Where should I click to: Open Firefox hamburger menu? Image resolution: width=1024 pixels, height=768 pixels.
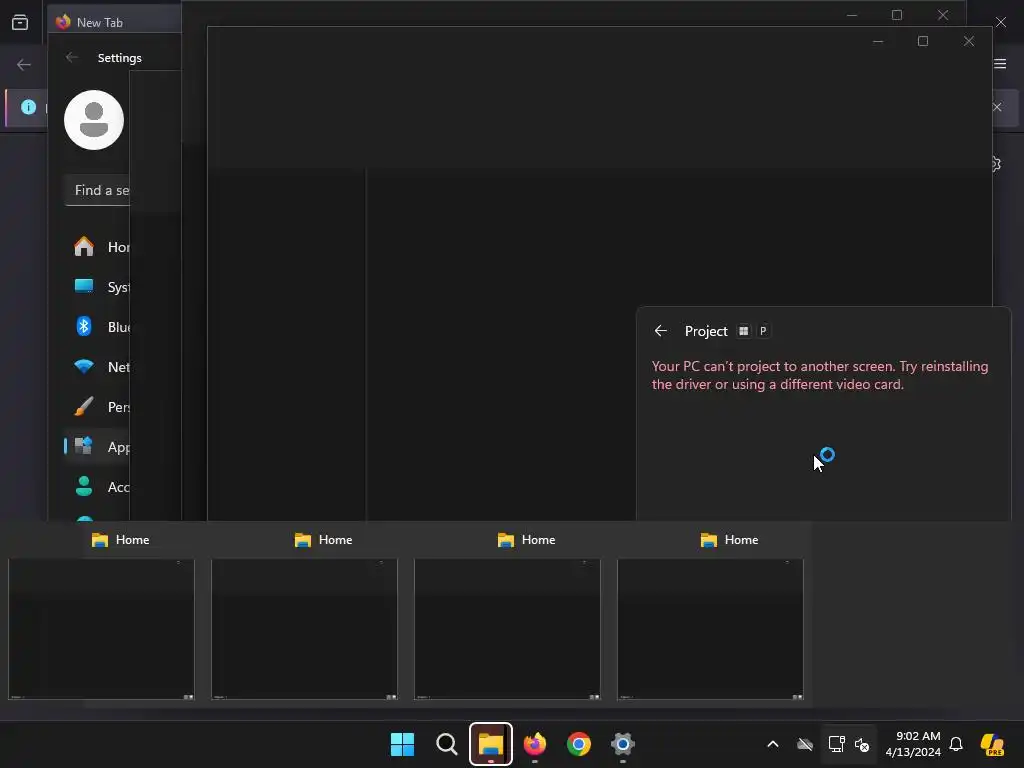coord(1000,63)
